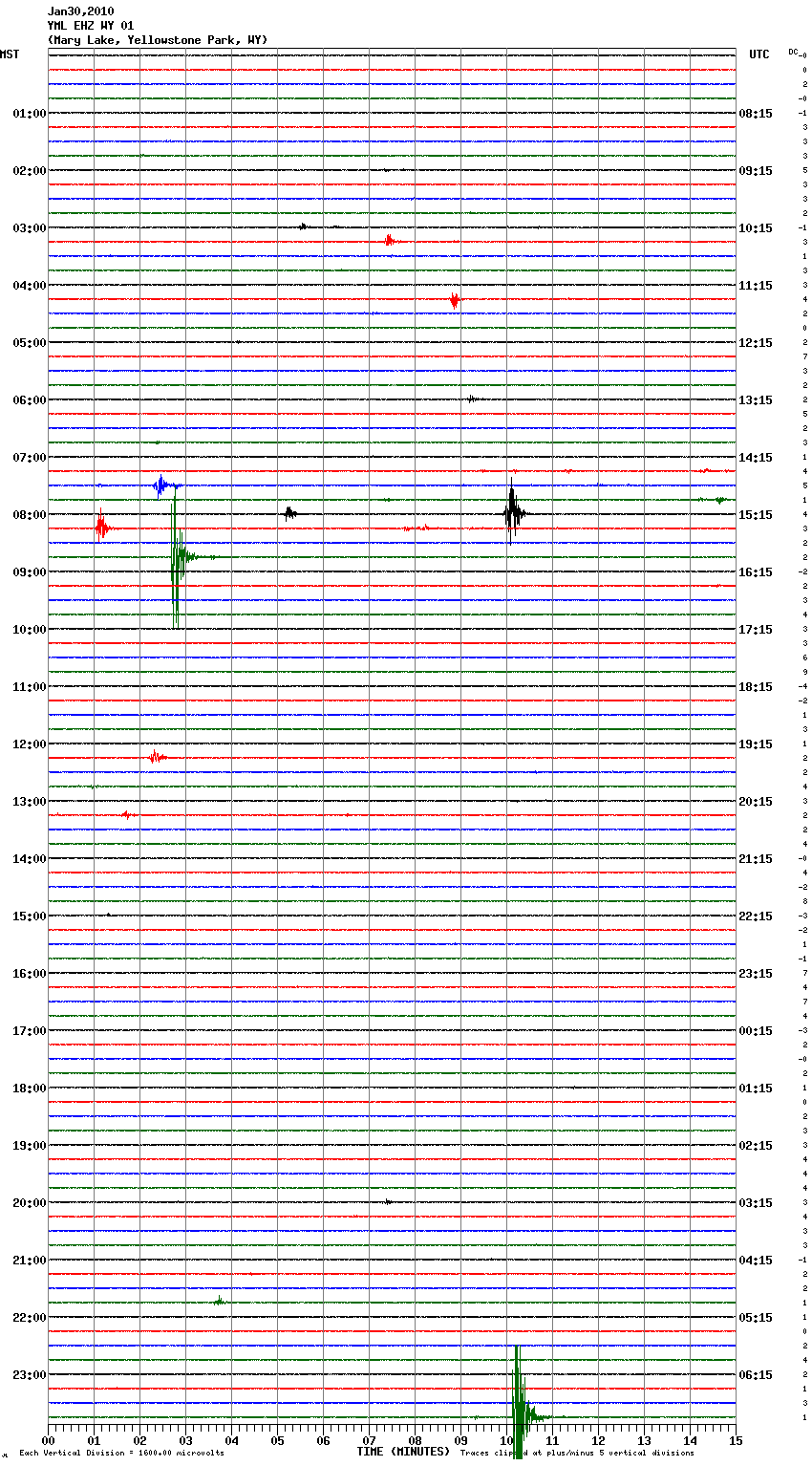Viewport: 812px width, 1466px height.
Task: Click the 11:15 UTC time label
Action: pos(756,286)
